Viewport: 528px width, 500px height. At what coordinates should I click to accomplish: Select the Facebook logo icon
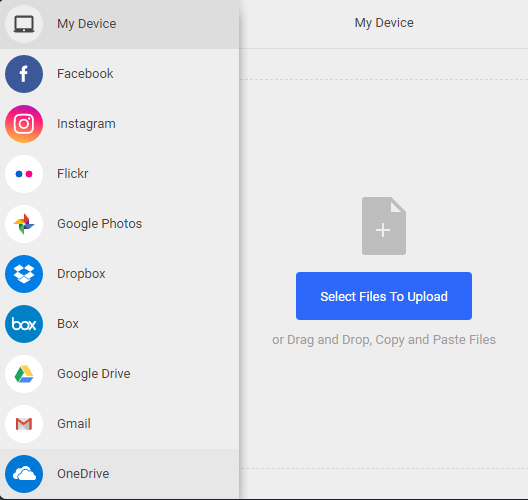24,74
